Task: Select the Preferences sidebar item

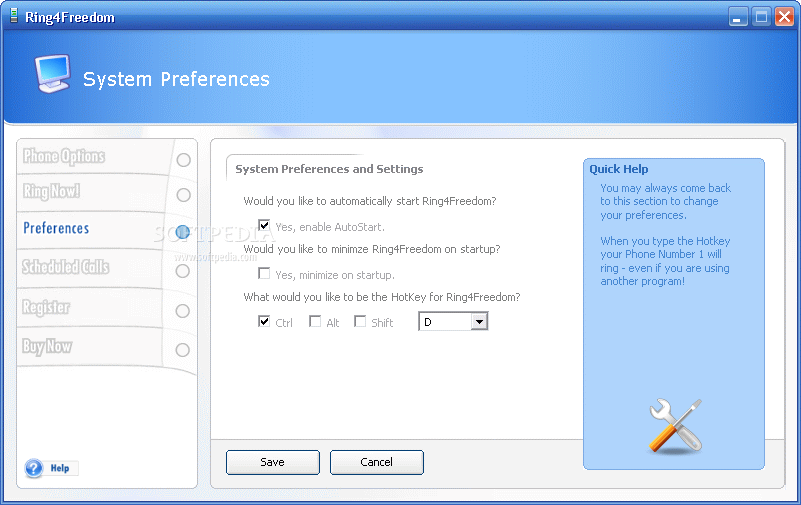Action: coord(56,228)
